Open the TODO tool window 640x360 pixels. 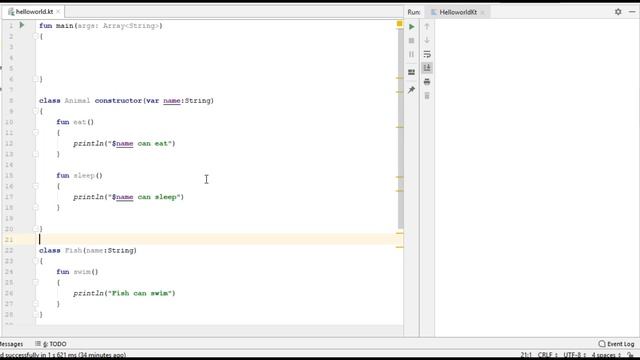[51, 344]
